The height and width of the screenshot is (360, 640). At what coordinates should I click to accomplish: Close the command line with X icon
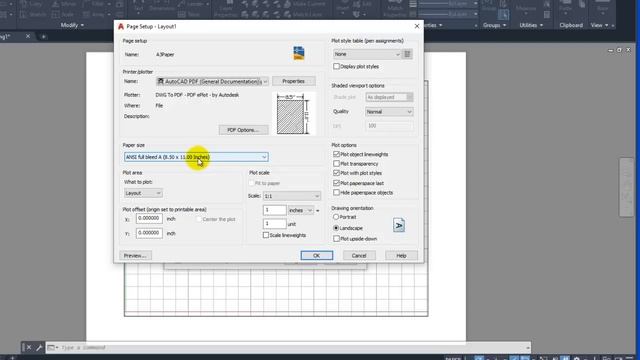coord(29,348)
